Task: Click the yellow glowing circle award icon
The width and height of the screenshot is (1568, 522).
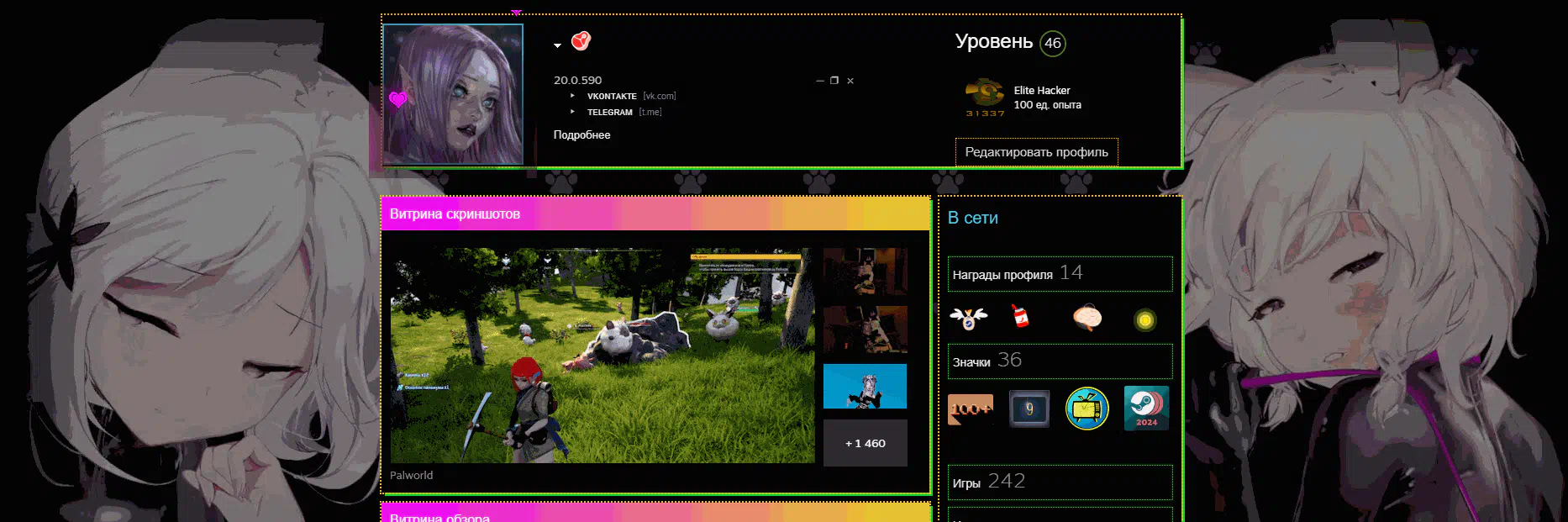Action: coord(1144,320)
